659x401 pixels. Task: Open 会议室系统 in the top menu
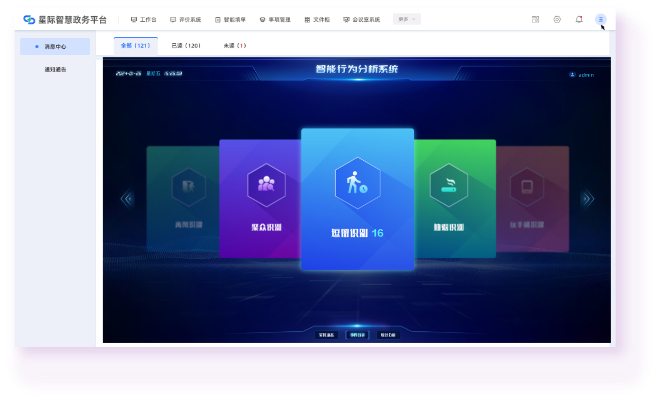pyautogui.click(x=362, y=19)
